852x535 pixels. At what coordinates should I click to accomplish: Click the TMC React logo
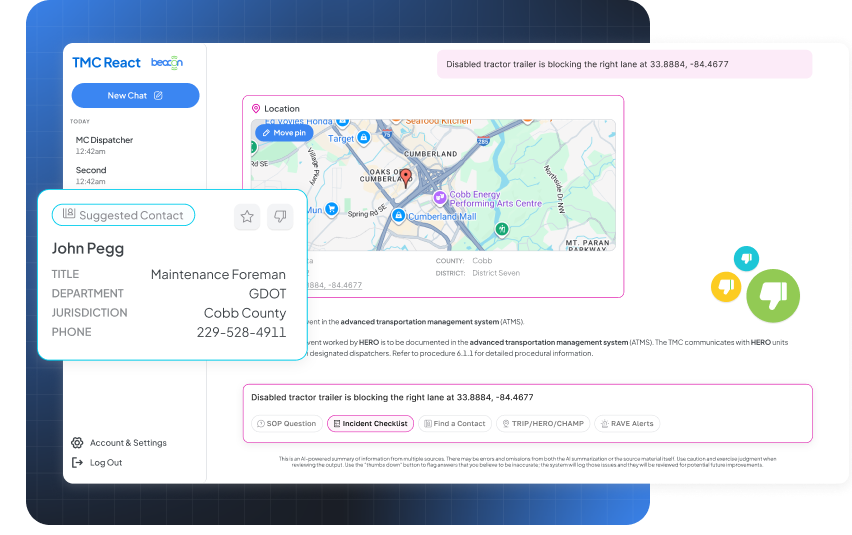tap(106, 63)
